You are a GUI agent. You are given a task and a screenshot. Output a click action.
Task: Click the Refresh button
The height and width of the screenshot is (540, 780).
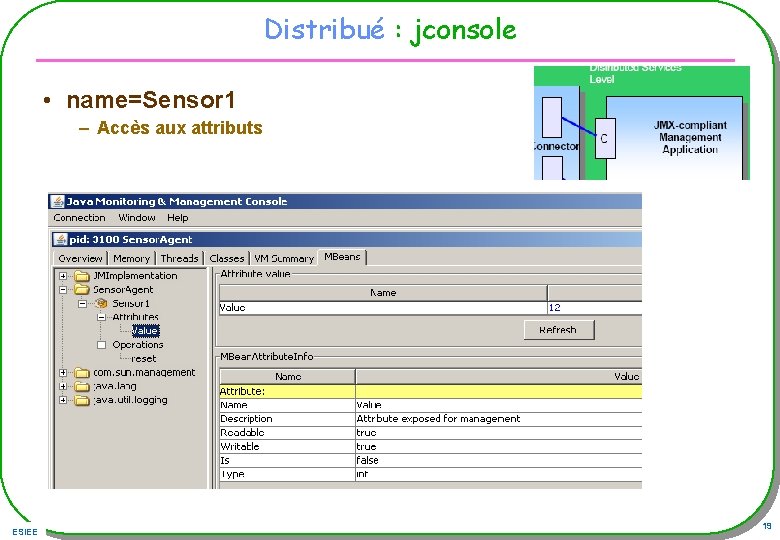pyautogui.click(x=559, y=330)
